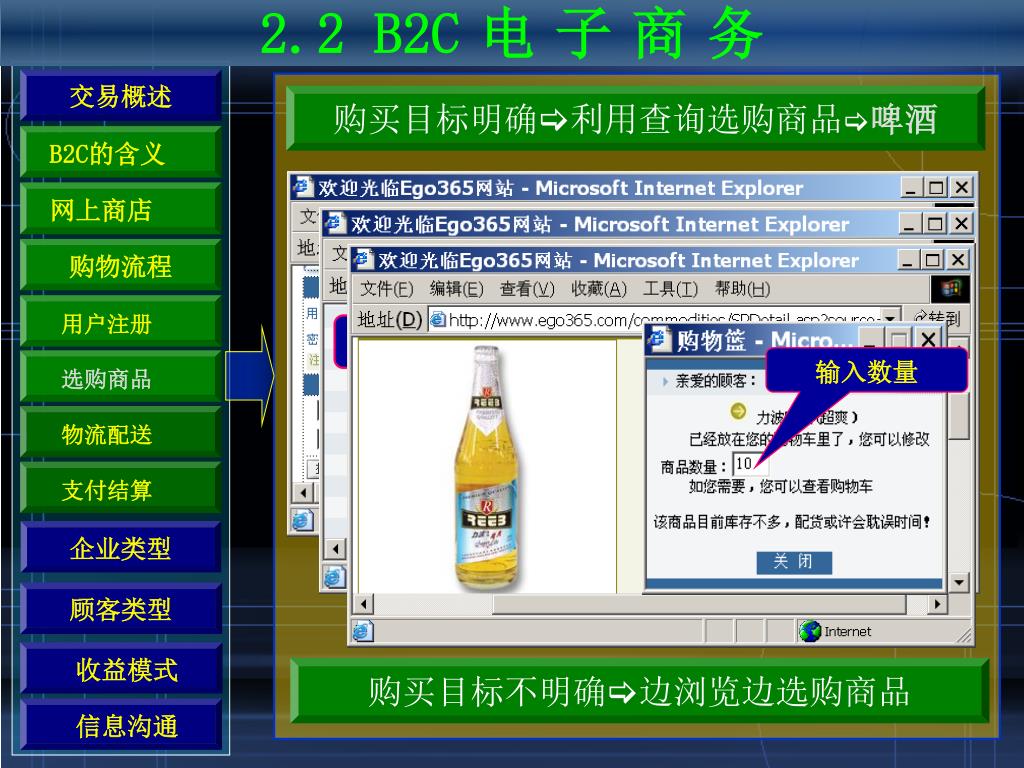Open 顾客类型 sidebar button

[121, 609]
